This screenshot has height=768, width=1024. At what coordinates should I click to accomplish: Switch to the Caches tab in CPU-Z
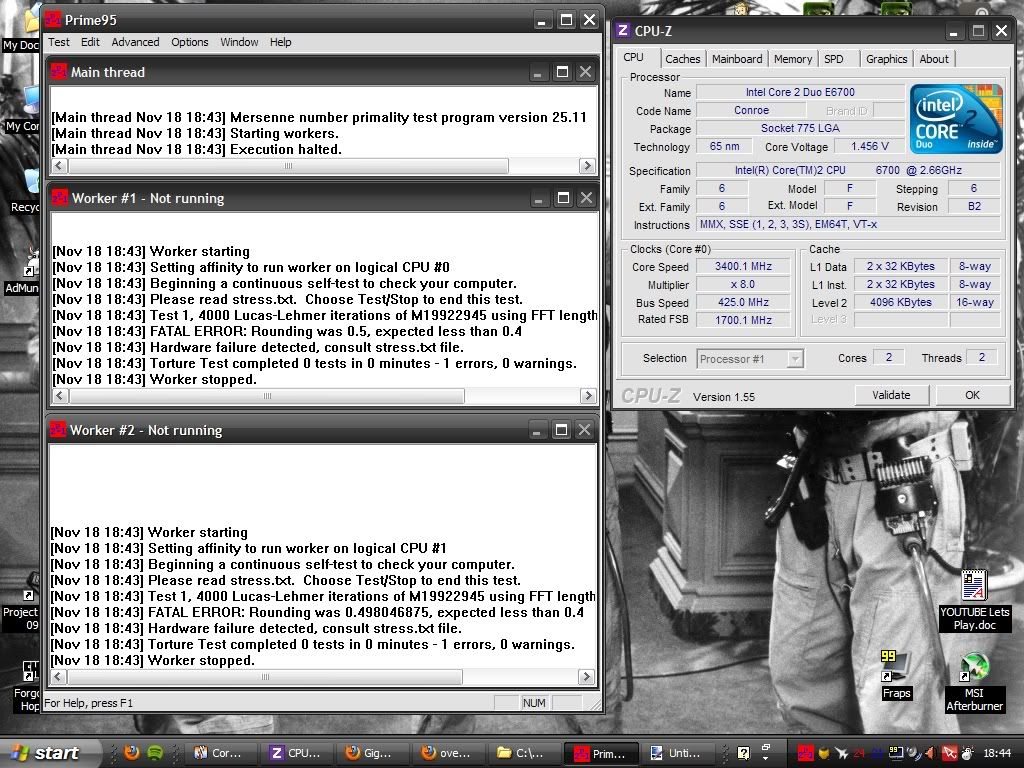coord(682,59)
